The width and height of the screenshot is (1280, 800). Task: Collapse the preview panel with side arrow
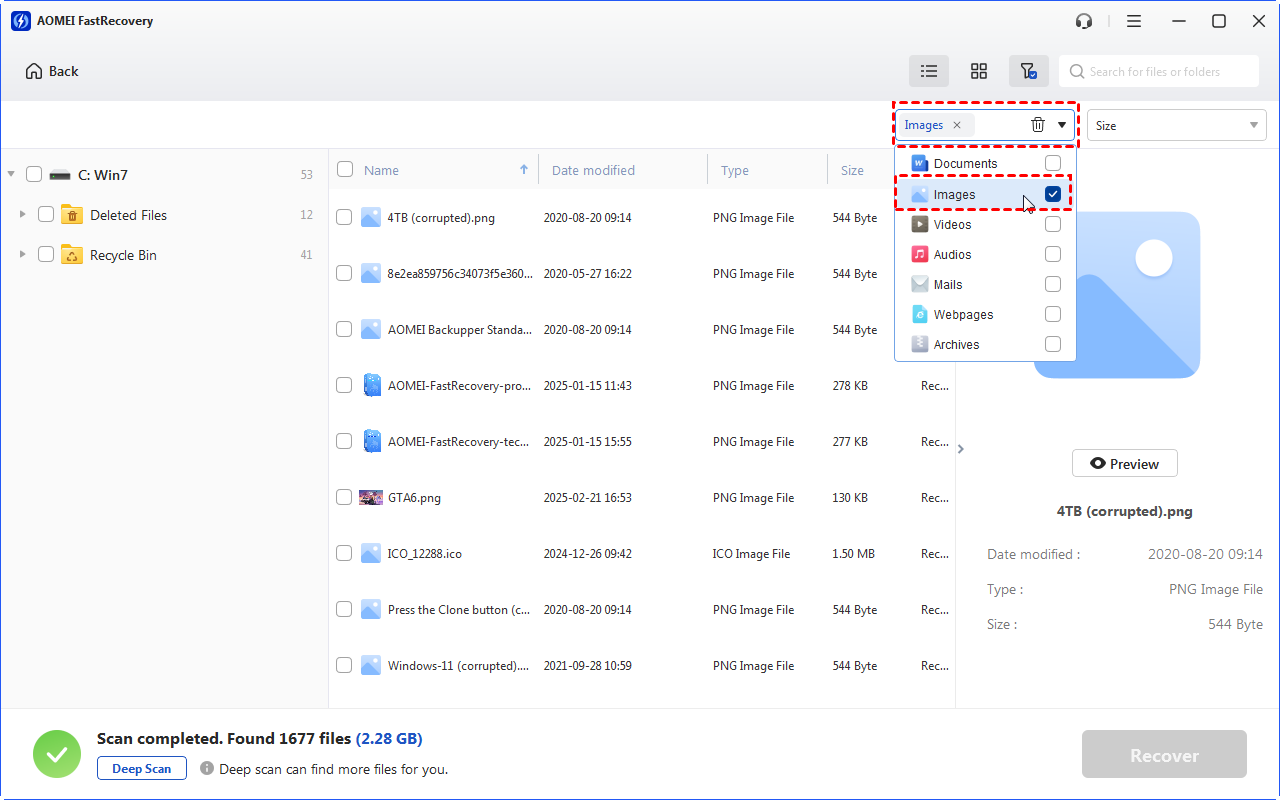(x=961, y=449)
